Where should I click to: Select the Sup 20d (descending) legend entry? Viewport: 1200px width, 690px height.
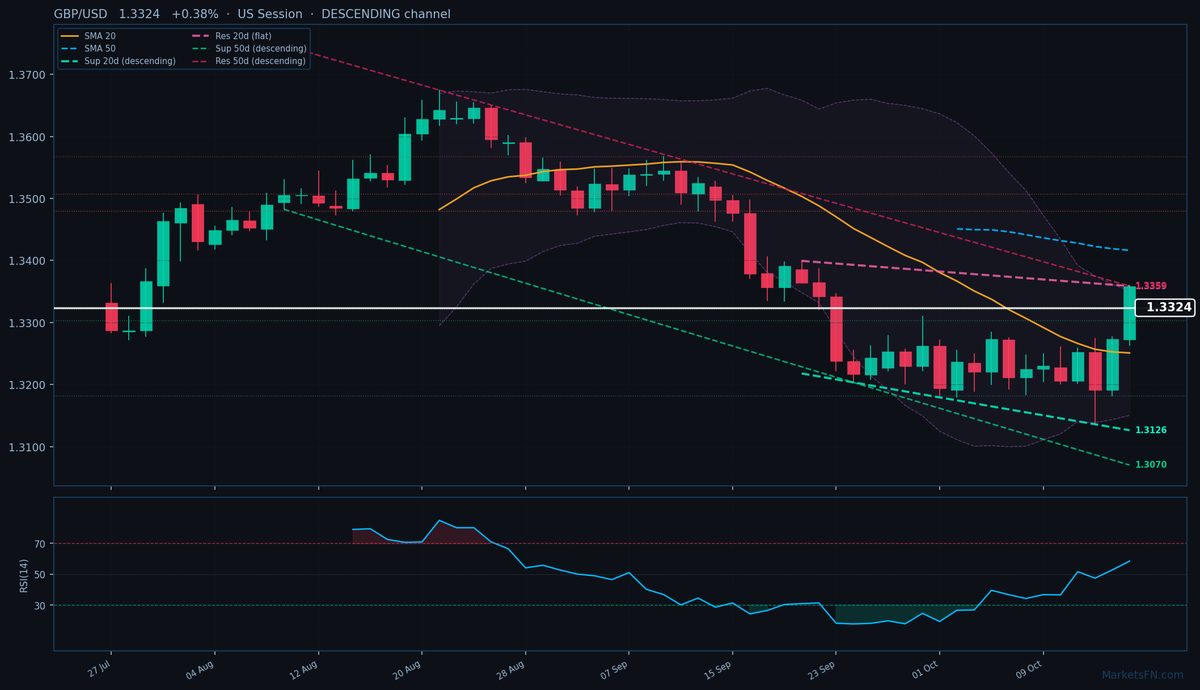pos(118,61)
